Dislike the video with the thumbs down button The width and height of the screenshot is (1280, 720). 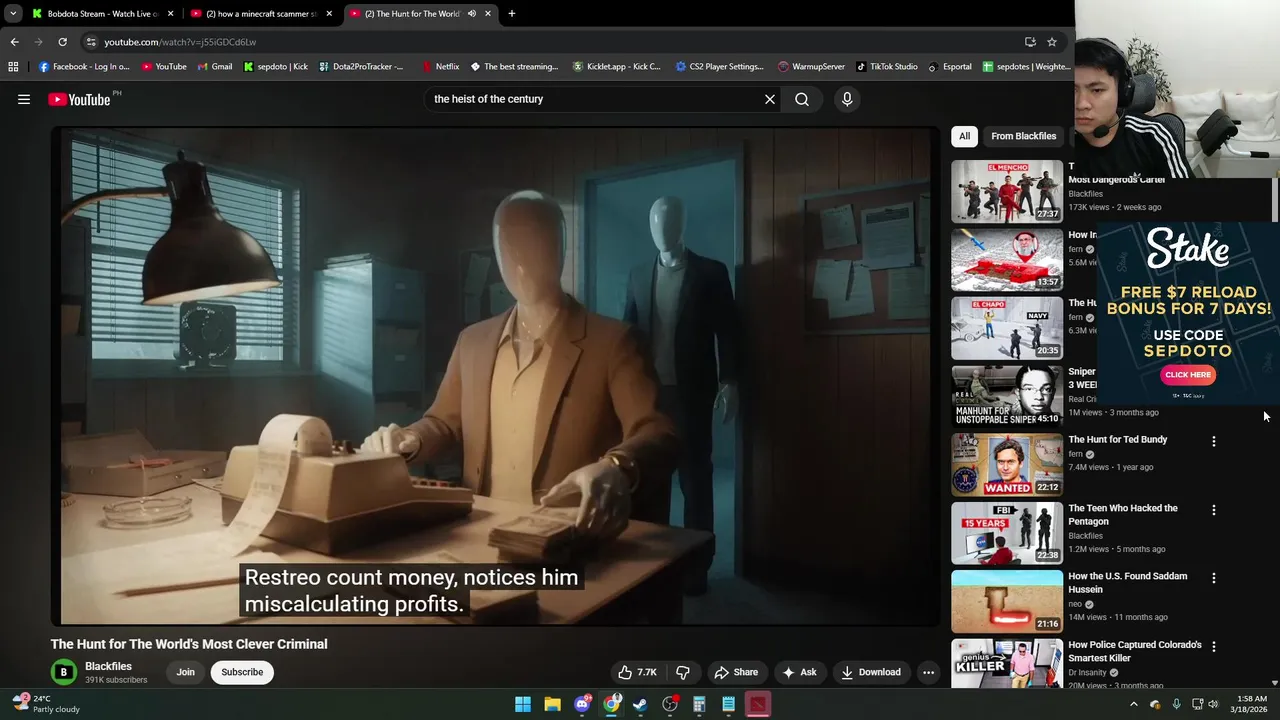tap(683, 672)
